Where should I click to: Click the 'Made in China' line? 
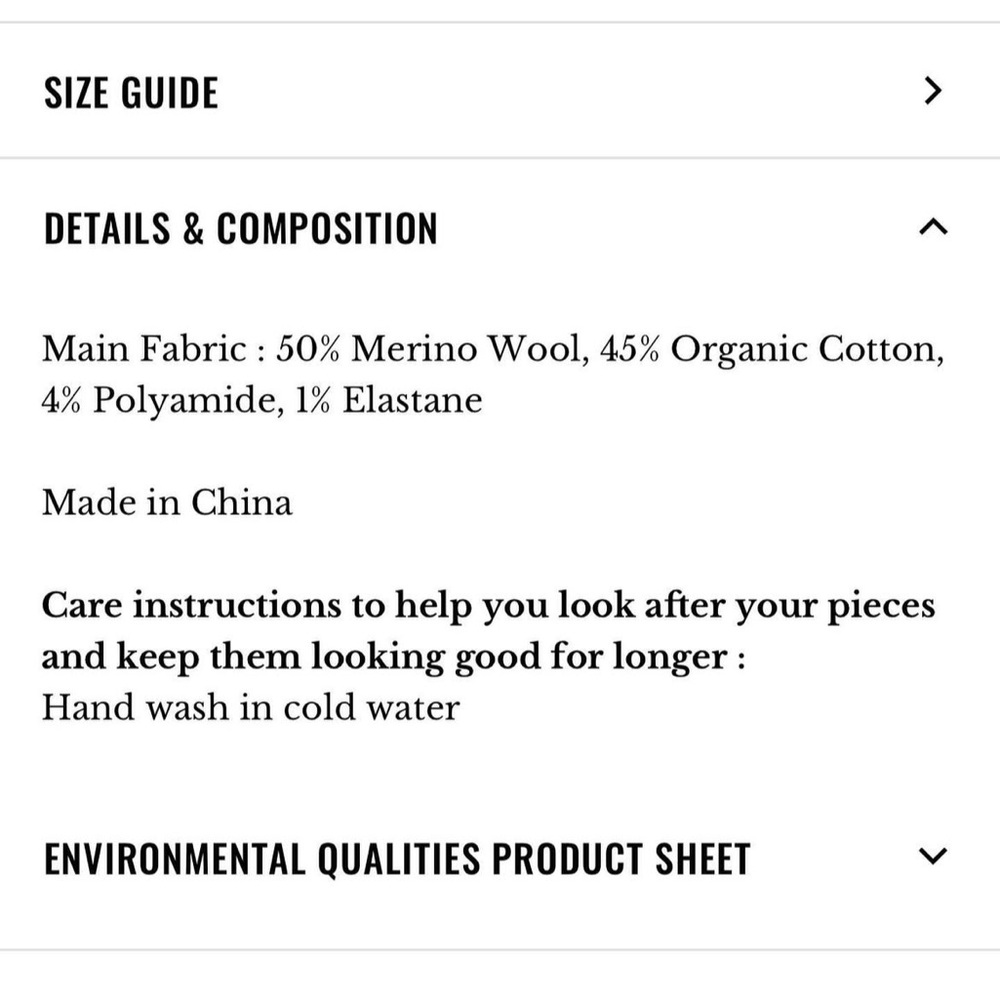coord(167,501)
